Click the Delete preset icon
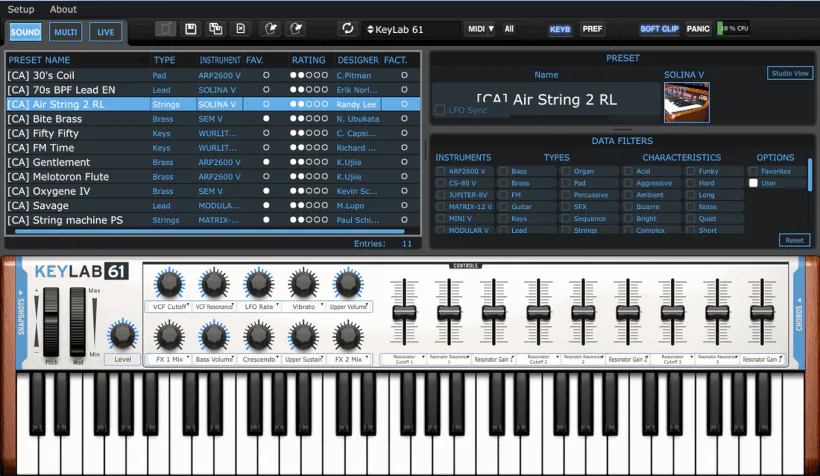 [241, 29]
